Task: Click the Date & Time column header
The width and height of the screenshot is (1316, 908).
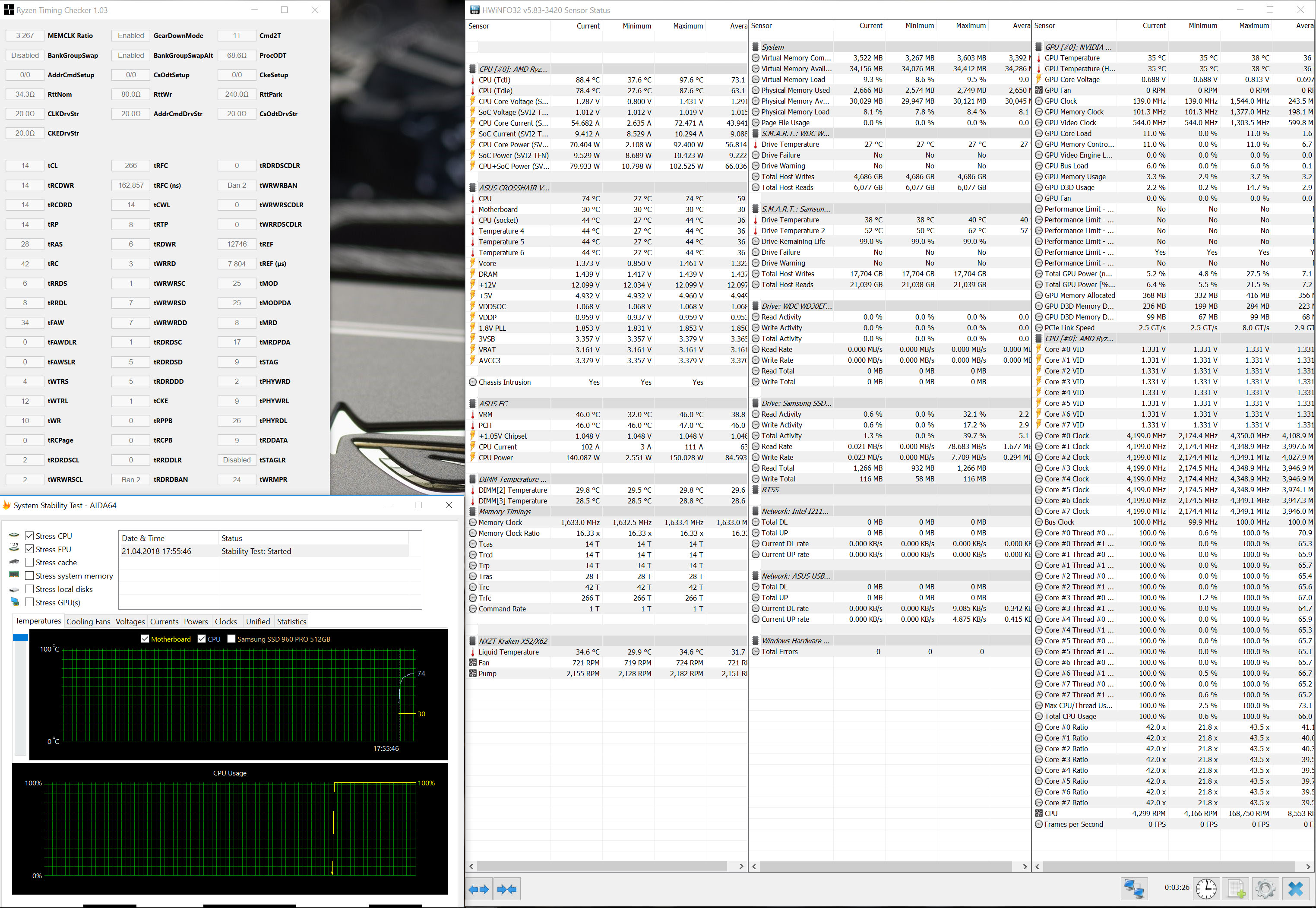Action: point(143,538)
